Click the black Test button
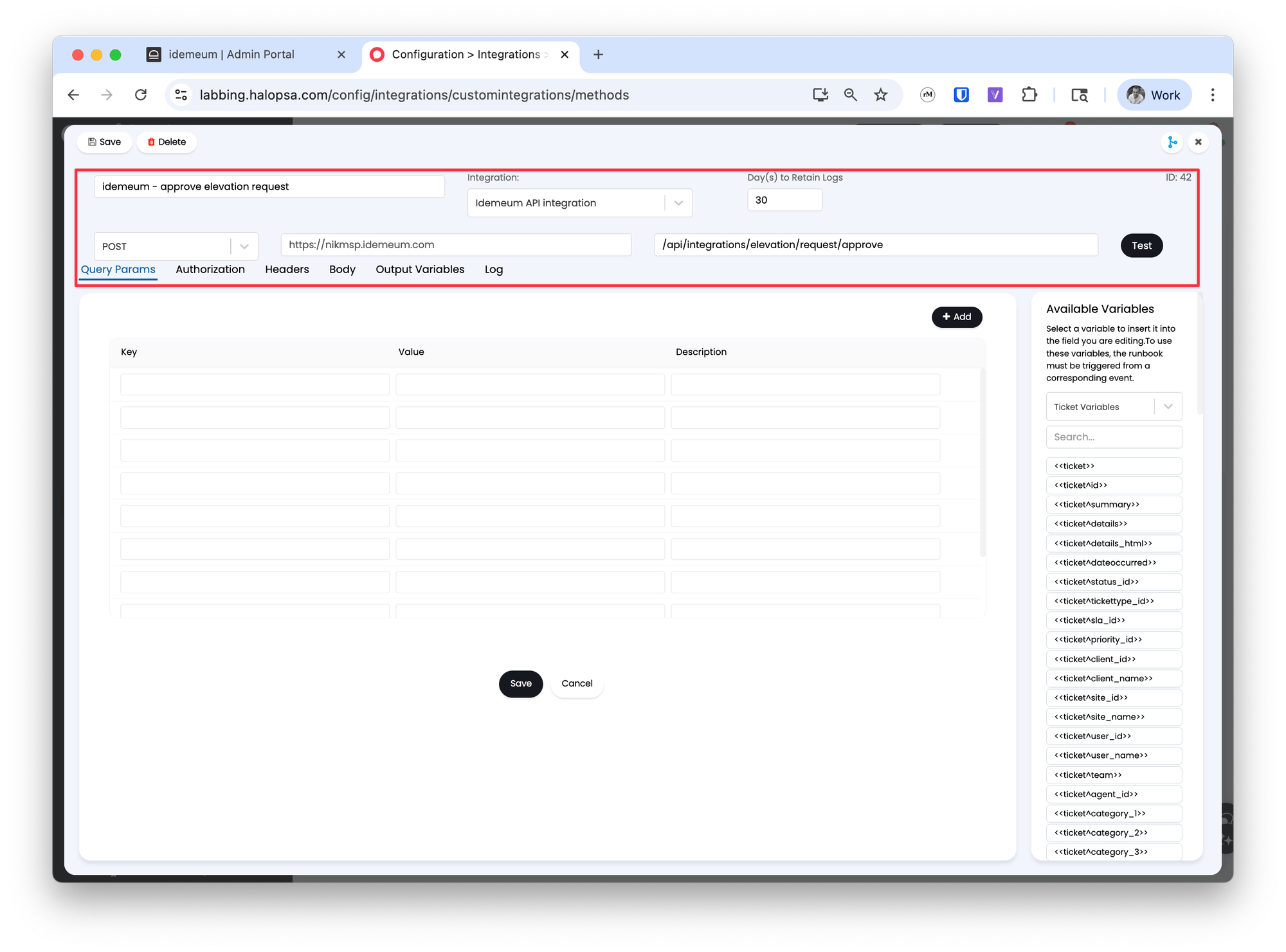The width and height of the screenshot is (1286, 952). [1141, 246]
